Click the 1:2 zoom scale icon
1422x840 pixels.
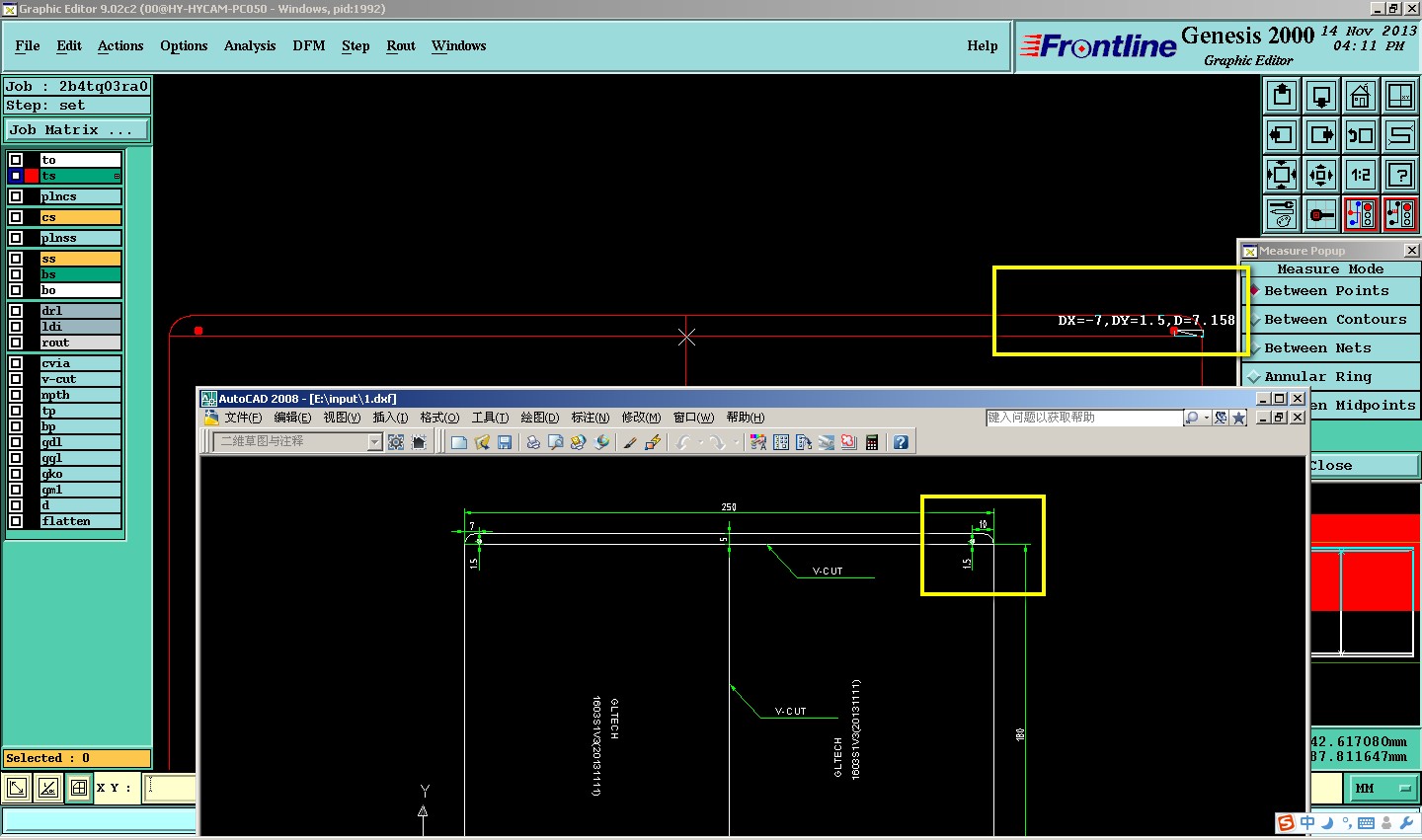coord(1360,175)
